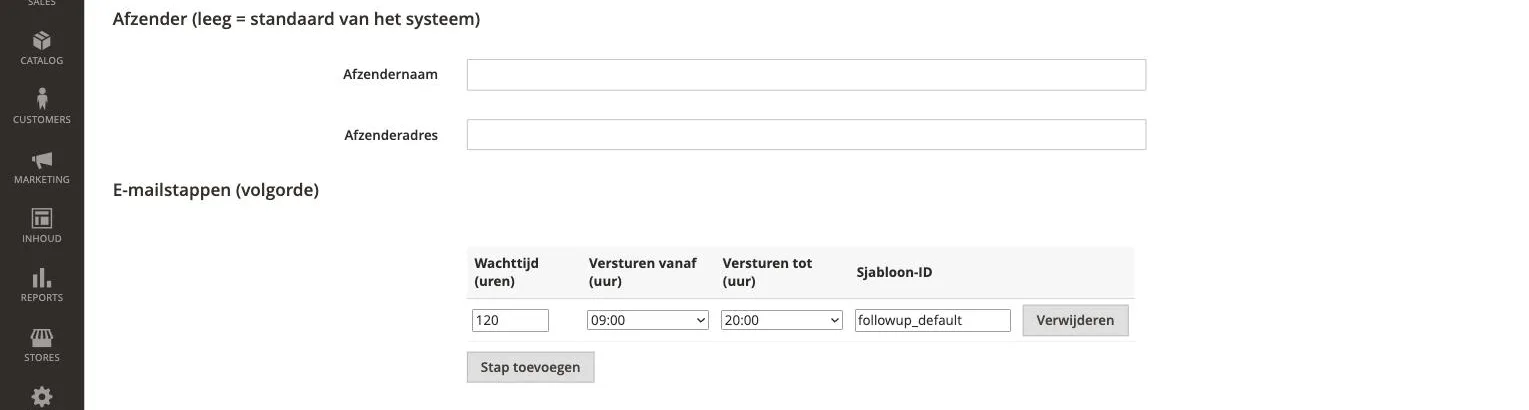This screenshot has width=1529, height=410.
Task: Click the Wachttijd field containing 120
Action: point(510,321)
